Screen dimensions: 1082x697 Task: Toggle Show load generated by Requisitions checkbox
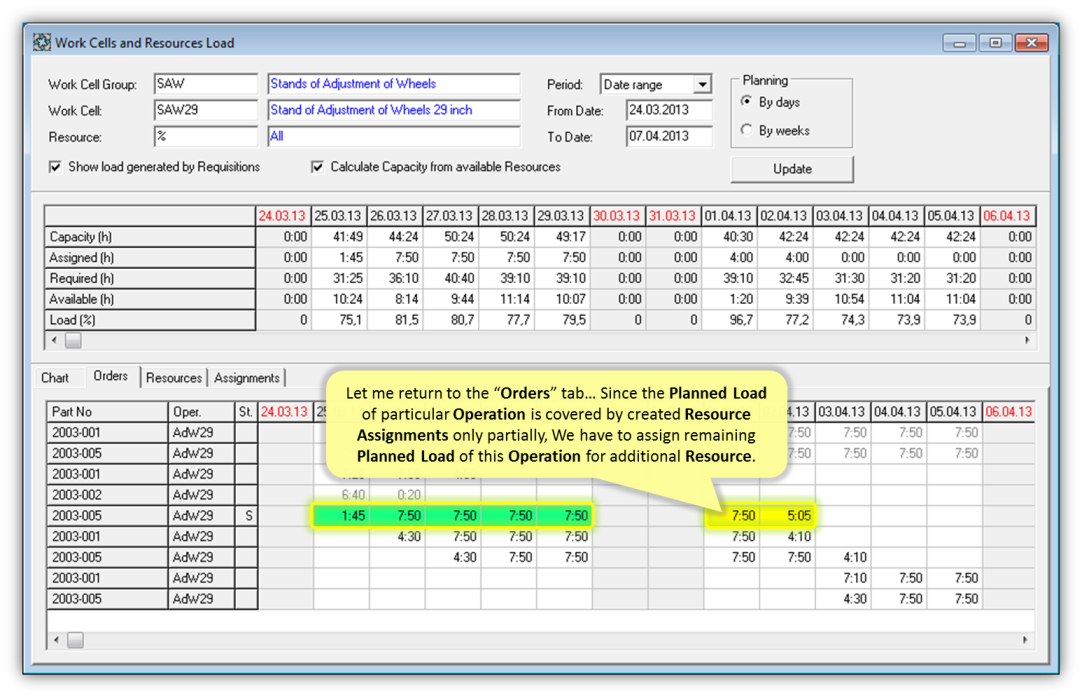(55, 167)
